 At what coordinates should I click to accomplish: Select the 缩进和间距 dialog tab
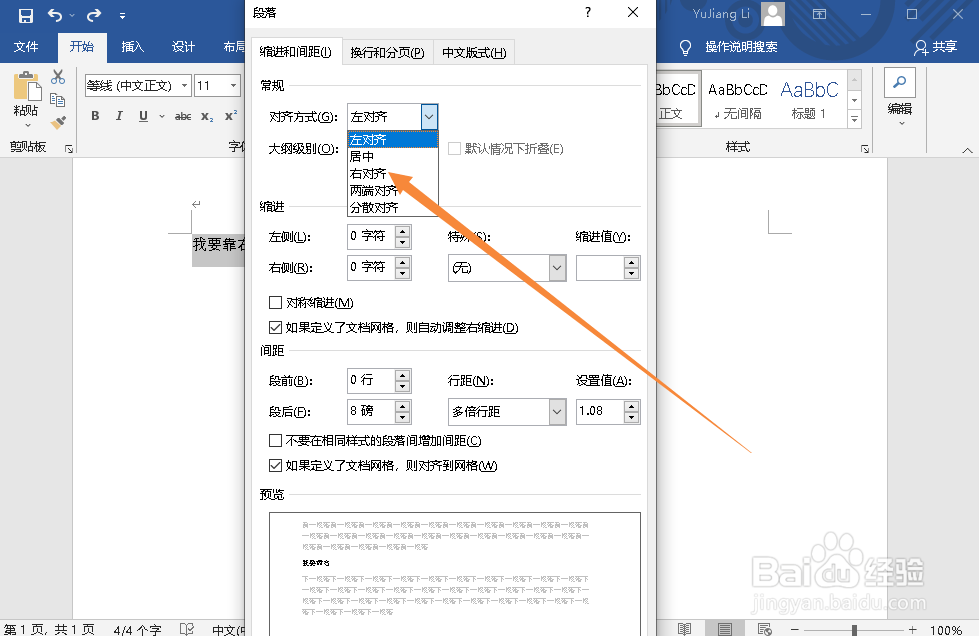pos(296,52)
